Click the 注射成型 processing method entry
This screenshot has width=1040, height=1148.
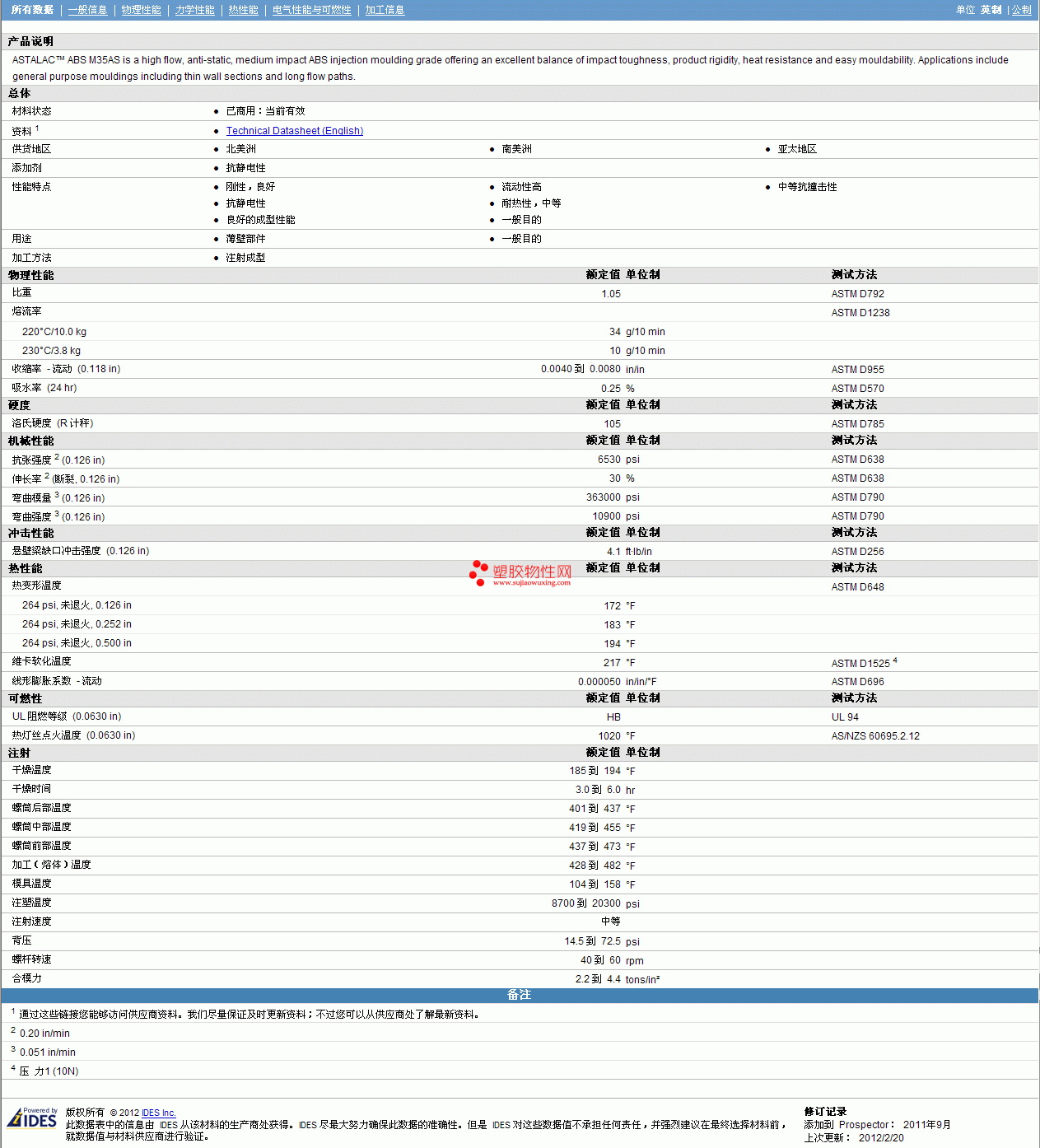click(245, 258)
